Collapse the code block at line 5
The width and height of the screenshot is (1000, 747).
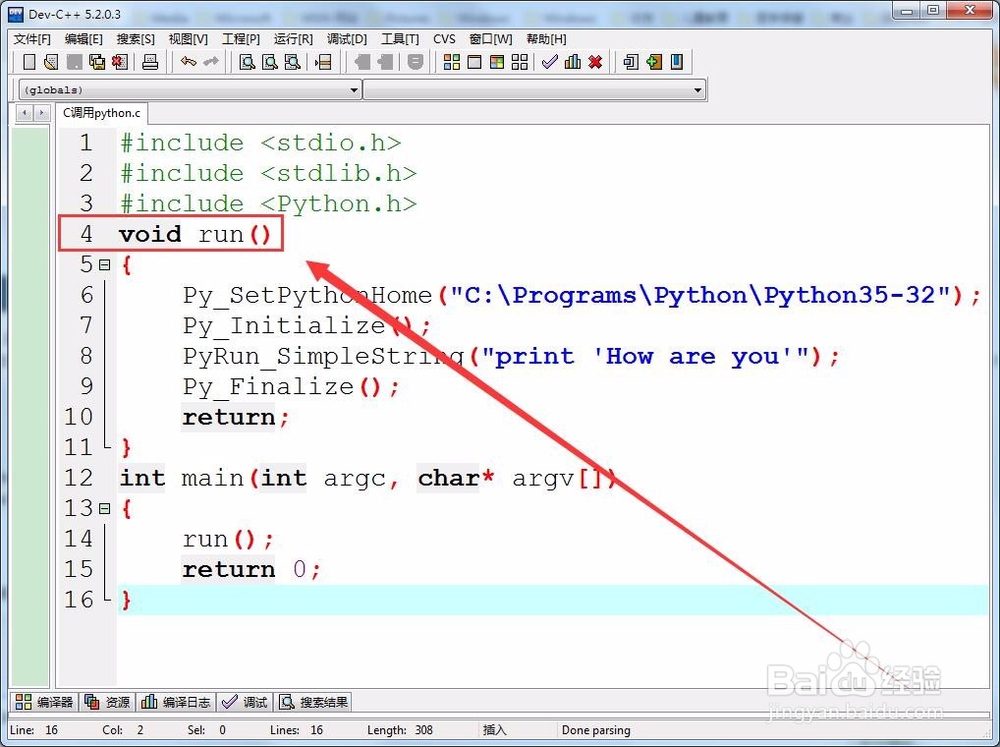[106, 265]
